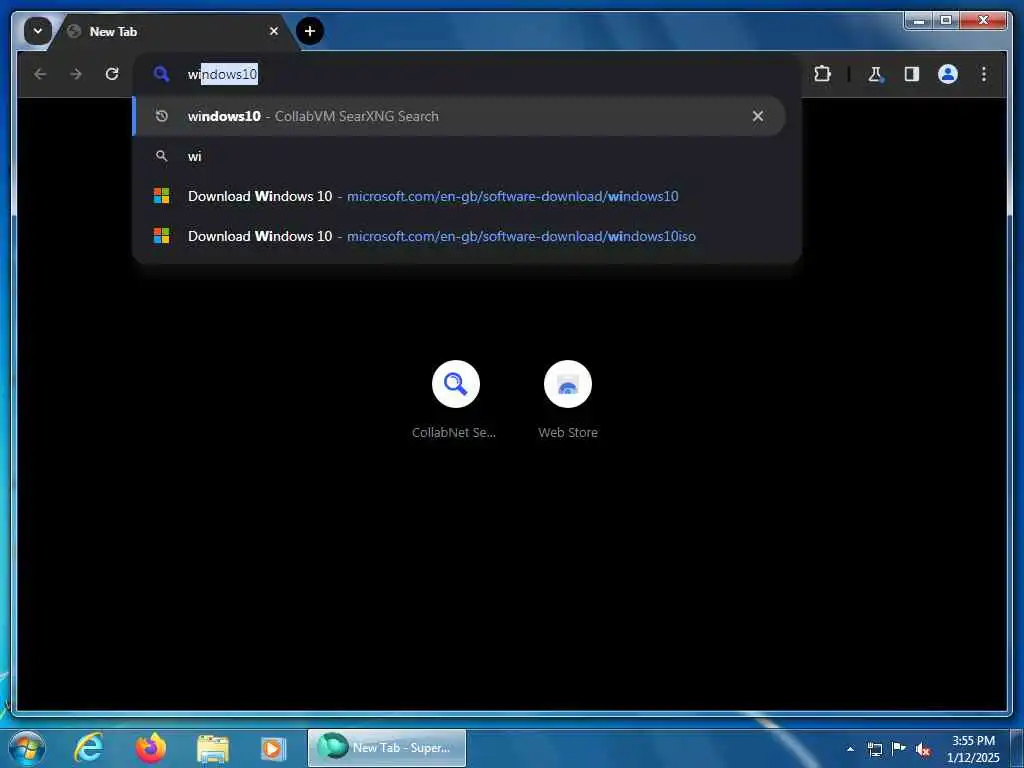This screenshot has height=768, width=1024.
Task: Launch Internet Explorer from taskbar
Action: tap(88, 748)
